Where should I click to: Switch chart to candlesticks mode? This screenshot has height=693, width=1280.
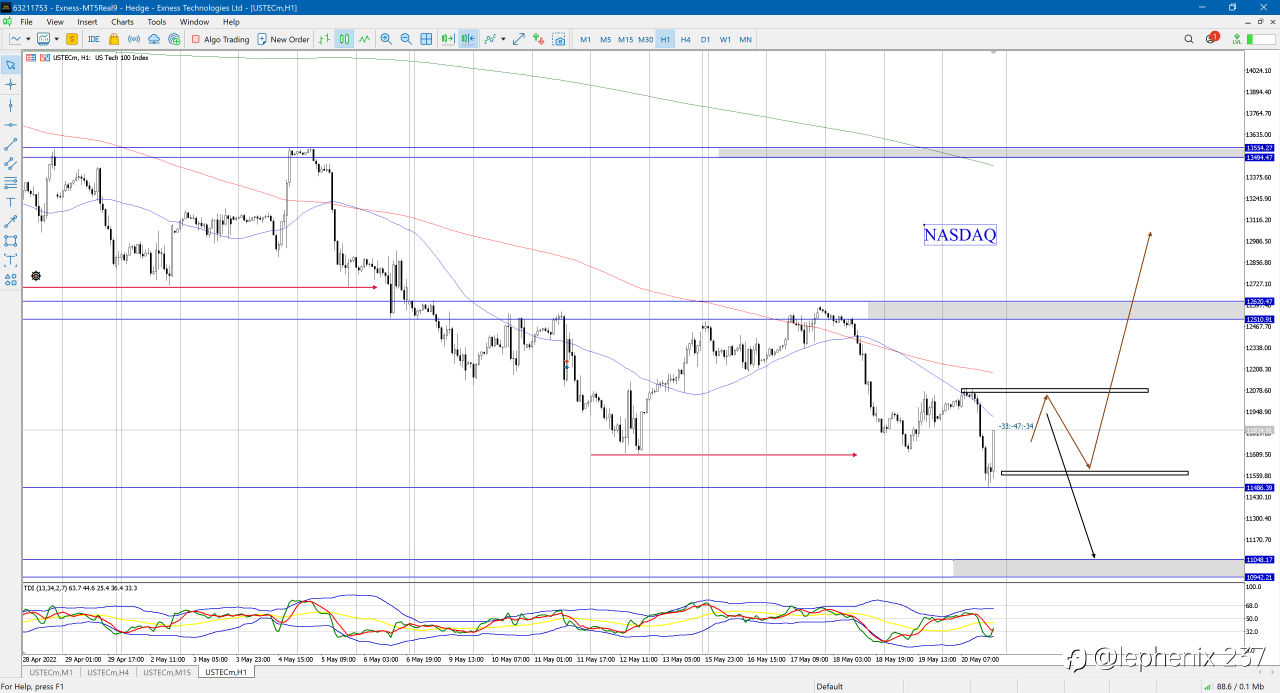click(344, 39)
